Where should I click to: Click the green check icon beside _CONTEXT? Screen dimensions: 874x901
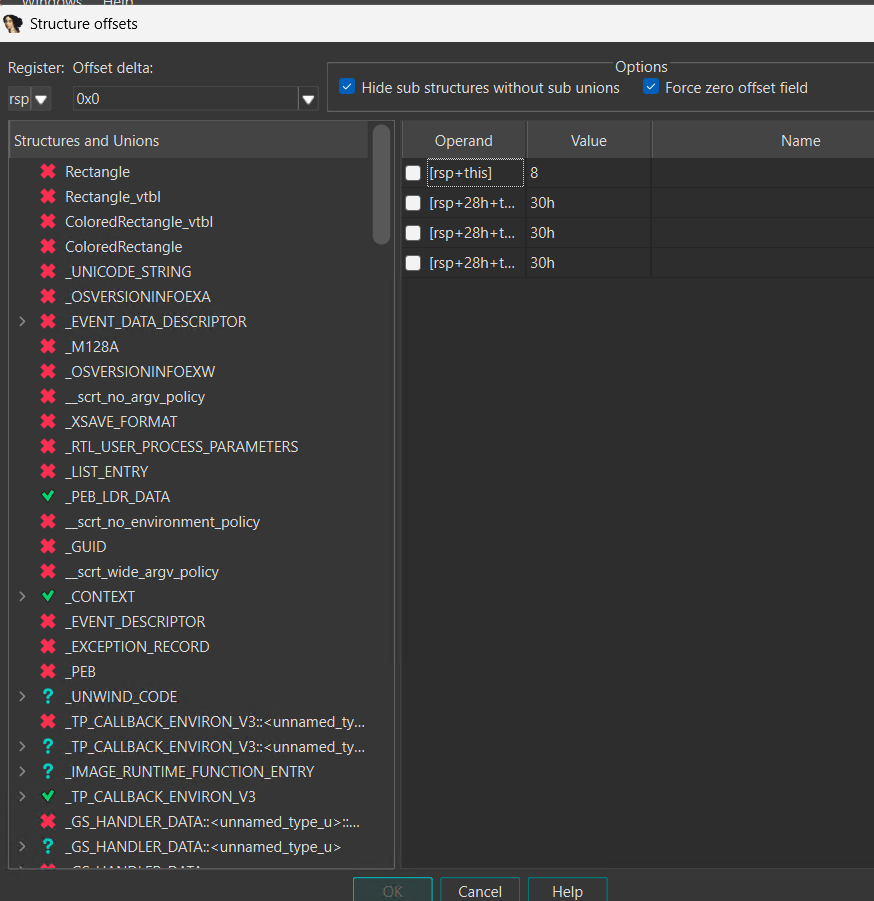[47, 596]
